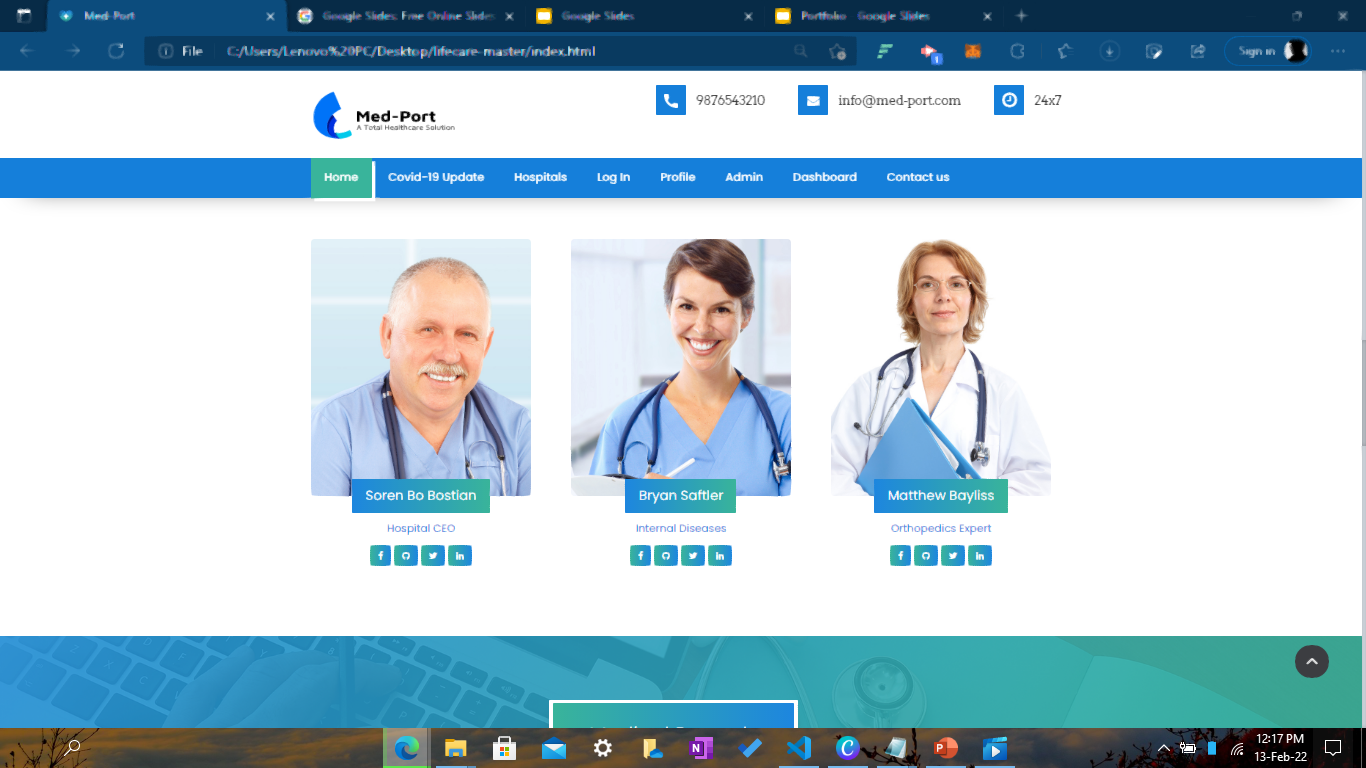Open the Log In page
Screen dimensions: 1366x768
613,177
